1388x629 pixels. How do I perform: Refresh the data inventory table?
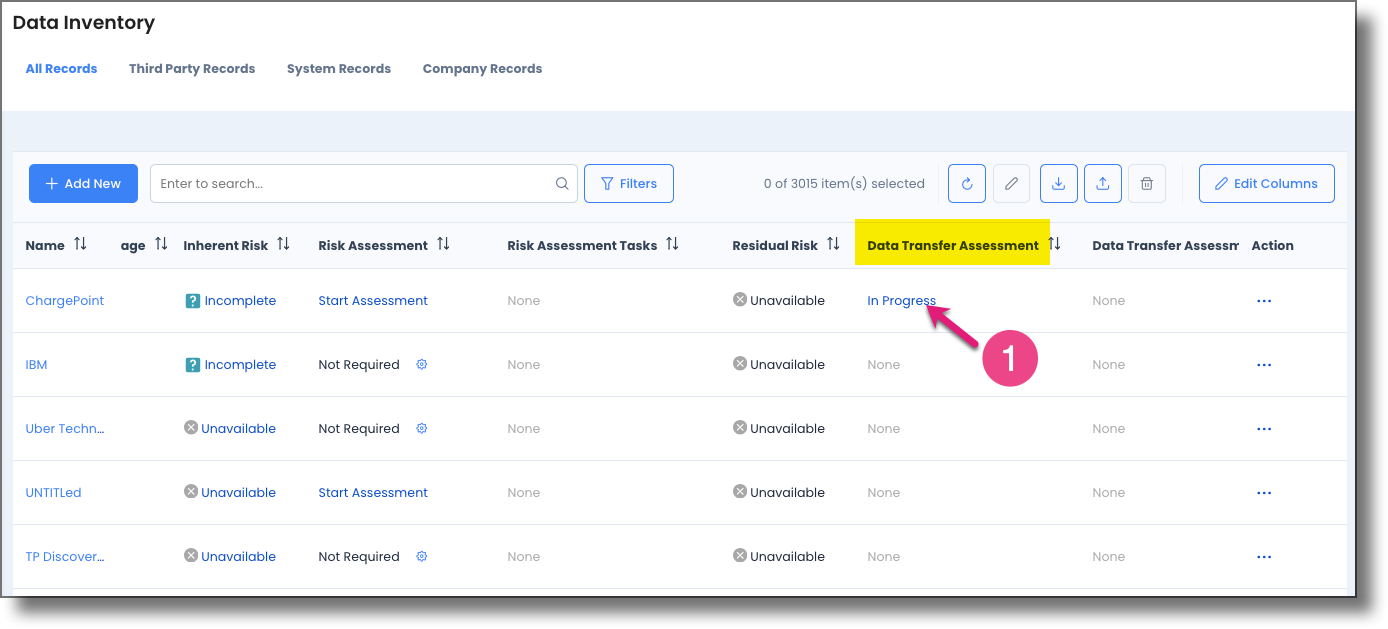click(966, 183)
